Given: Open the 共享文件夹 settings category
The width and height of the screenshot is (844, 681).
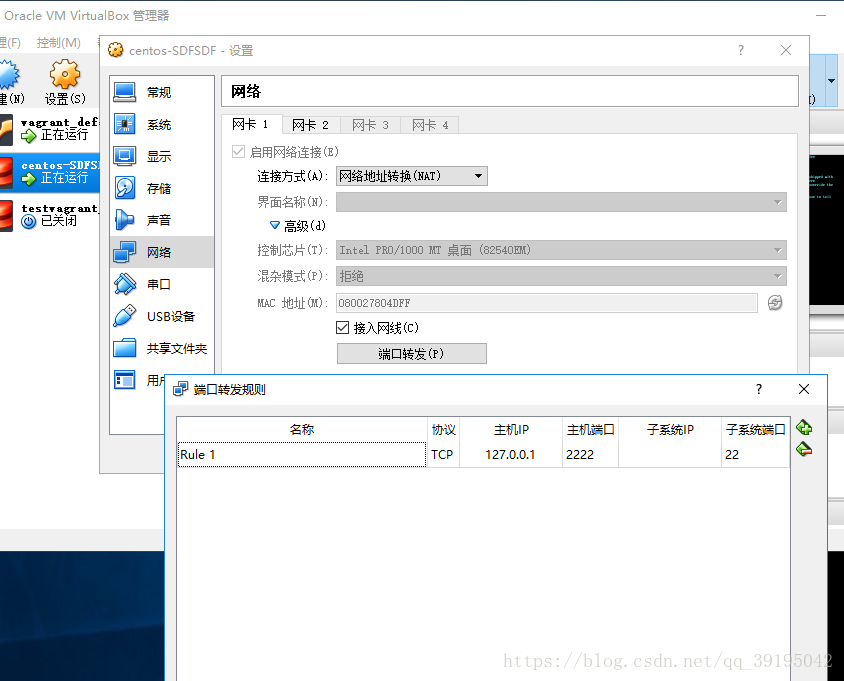Looking at the screenshot, I should pos(161,348).
